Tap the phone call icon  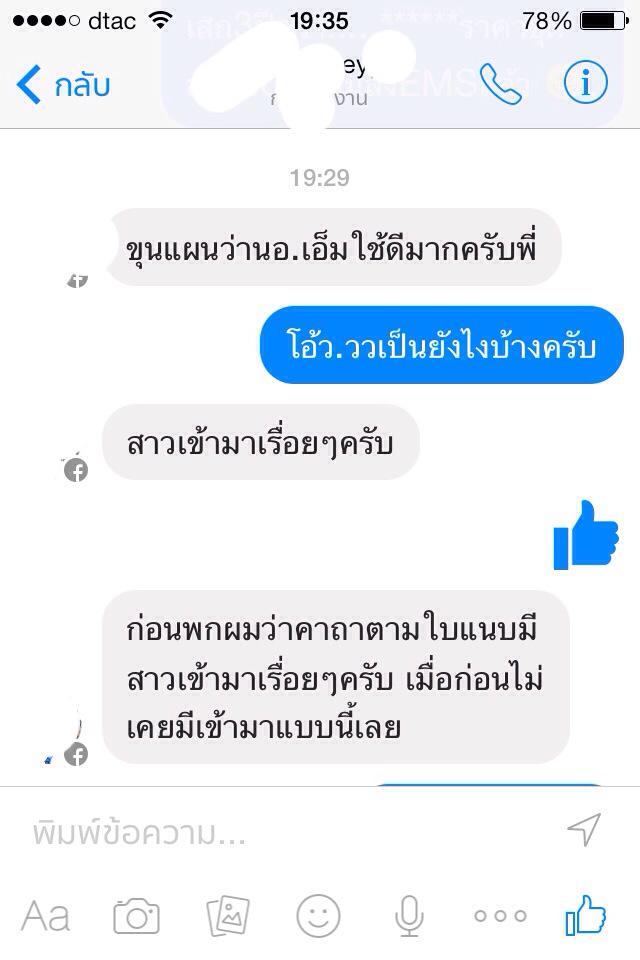click(x=500, y=84)
